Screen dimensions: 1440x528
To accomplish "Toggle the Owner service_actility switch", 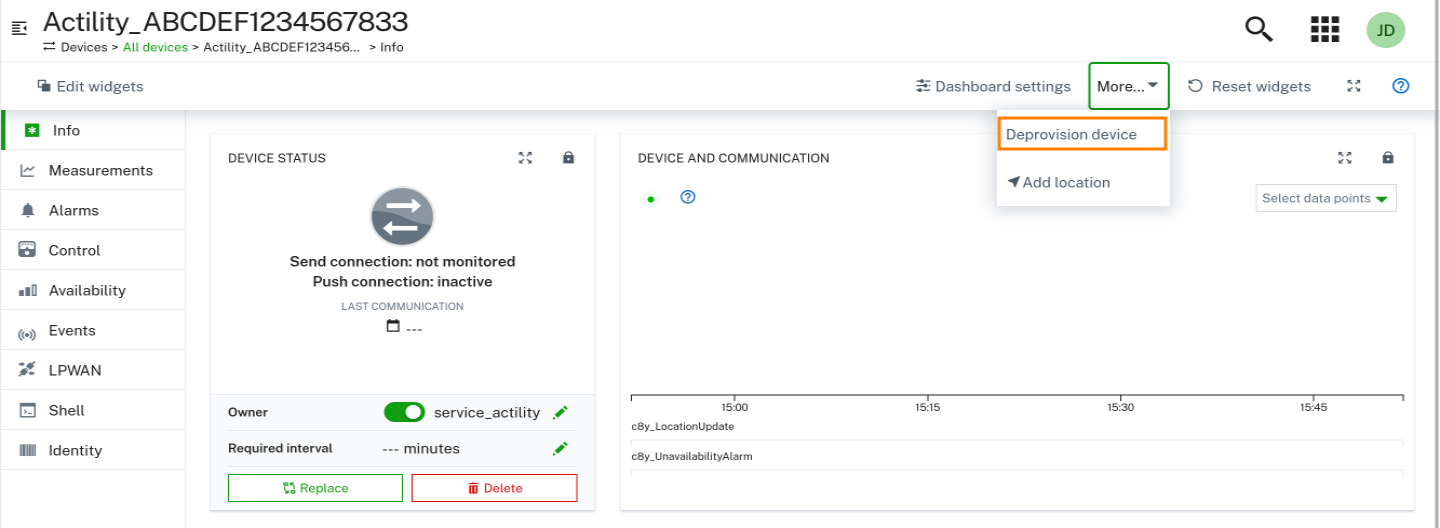I will coord(404,412).
